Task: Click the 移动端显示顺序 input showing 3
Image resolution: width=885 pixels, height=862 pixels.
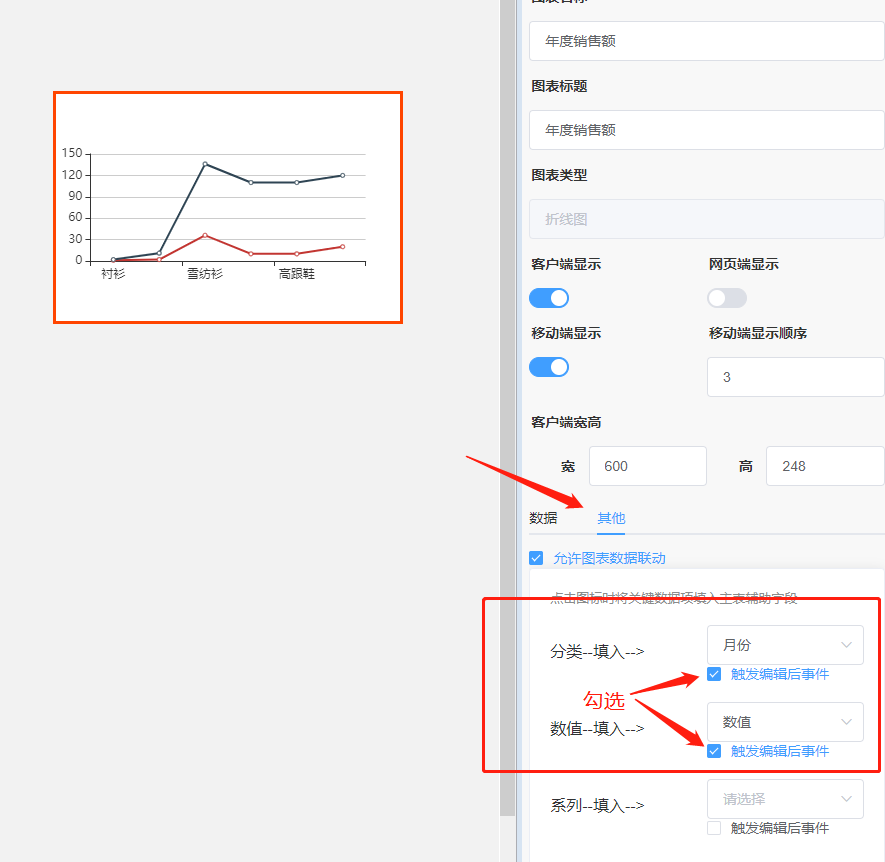Action: pos(795,377)
